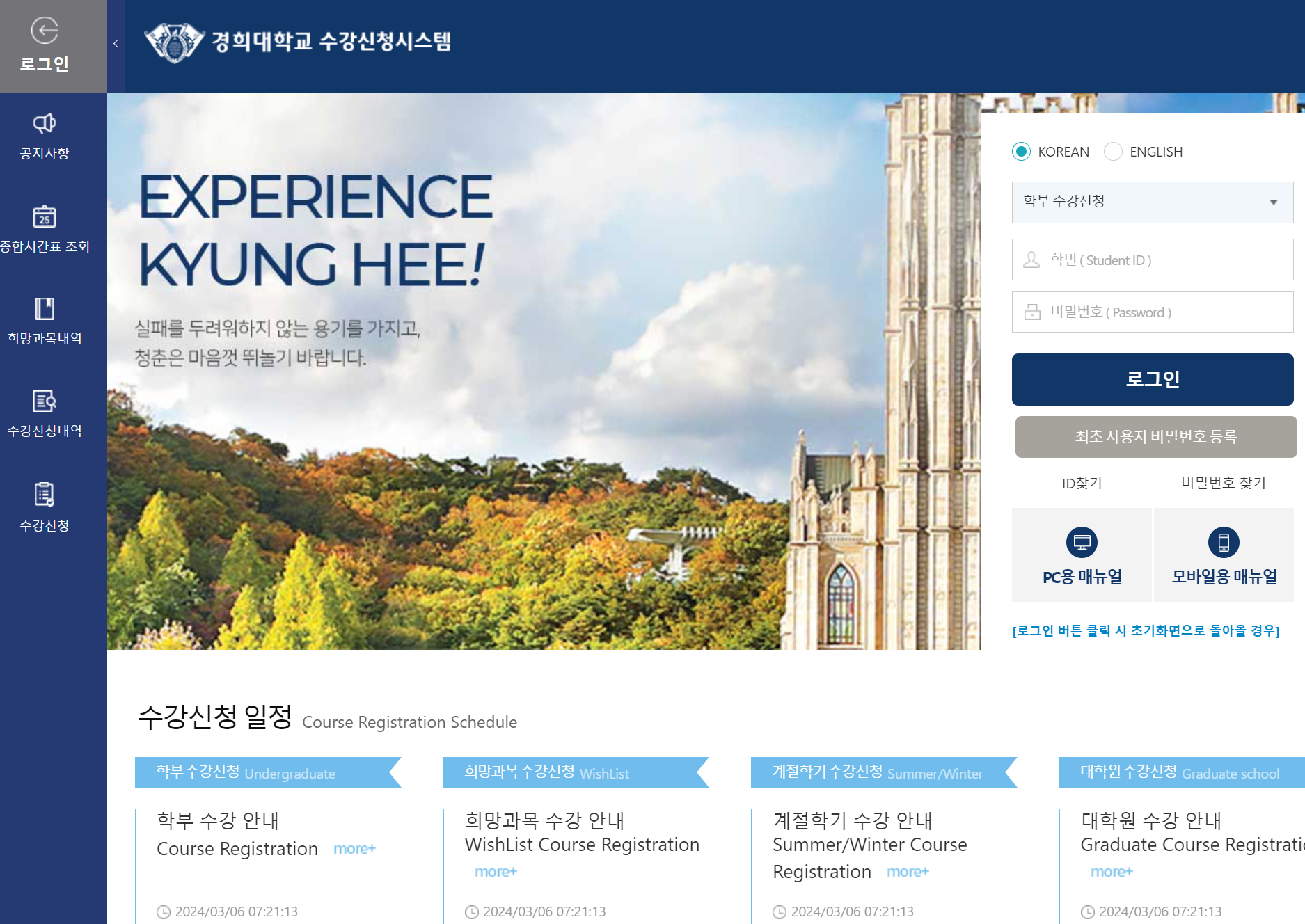Click the lock icon in Password field
1305x924 pixels.
[x=1032, y=312]
